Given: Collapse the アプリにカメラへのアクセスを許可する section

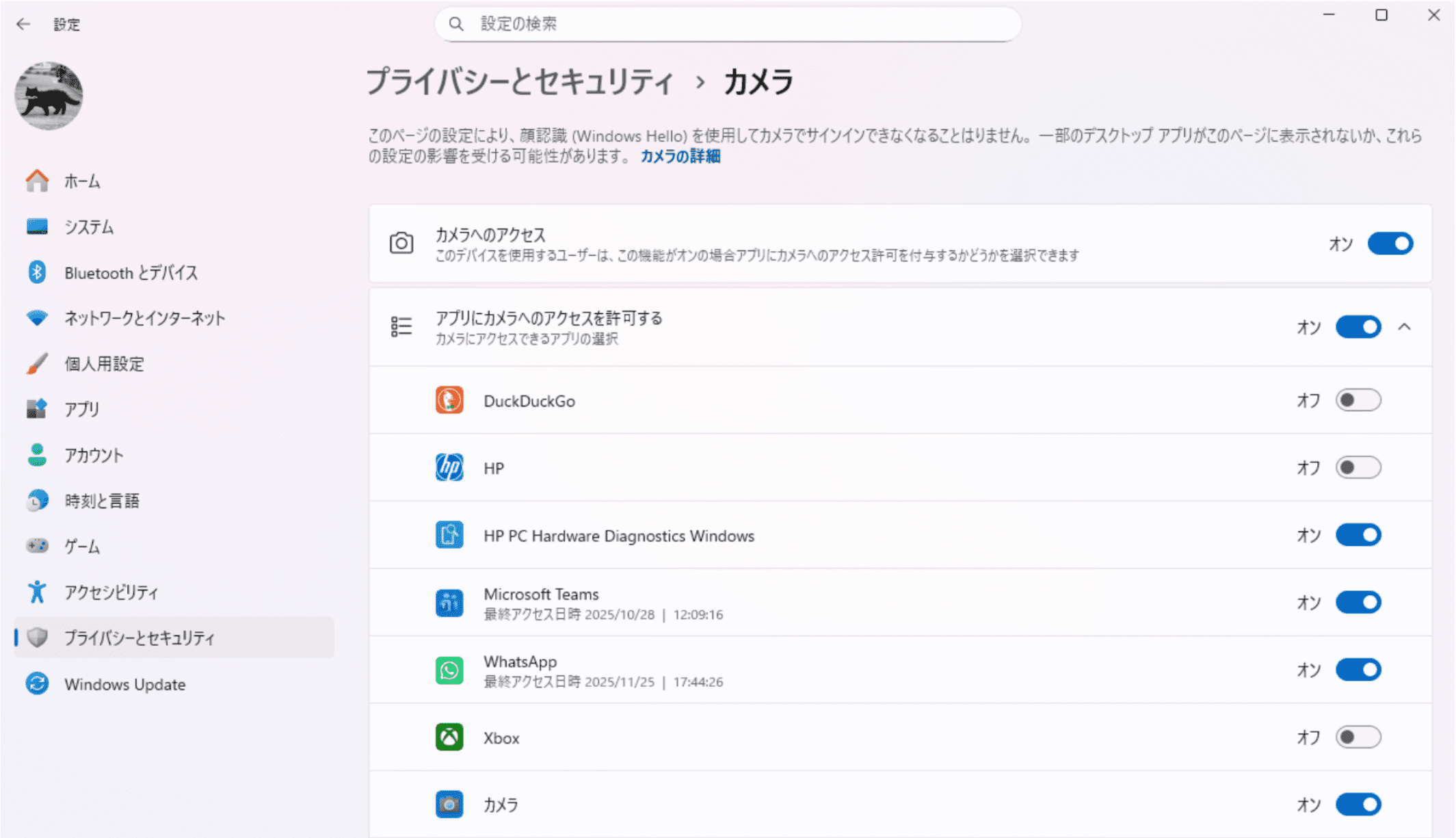Looking at the screenshot, I should point(1404,327).
